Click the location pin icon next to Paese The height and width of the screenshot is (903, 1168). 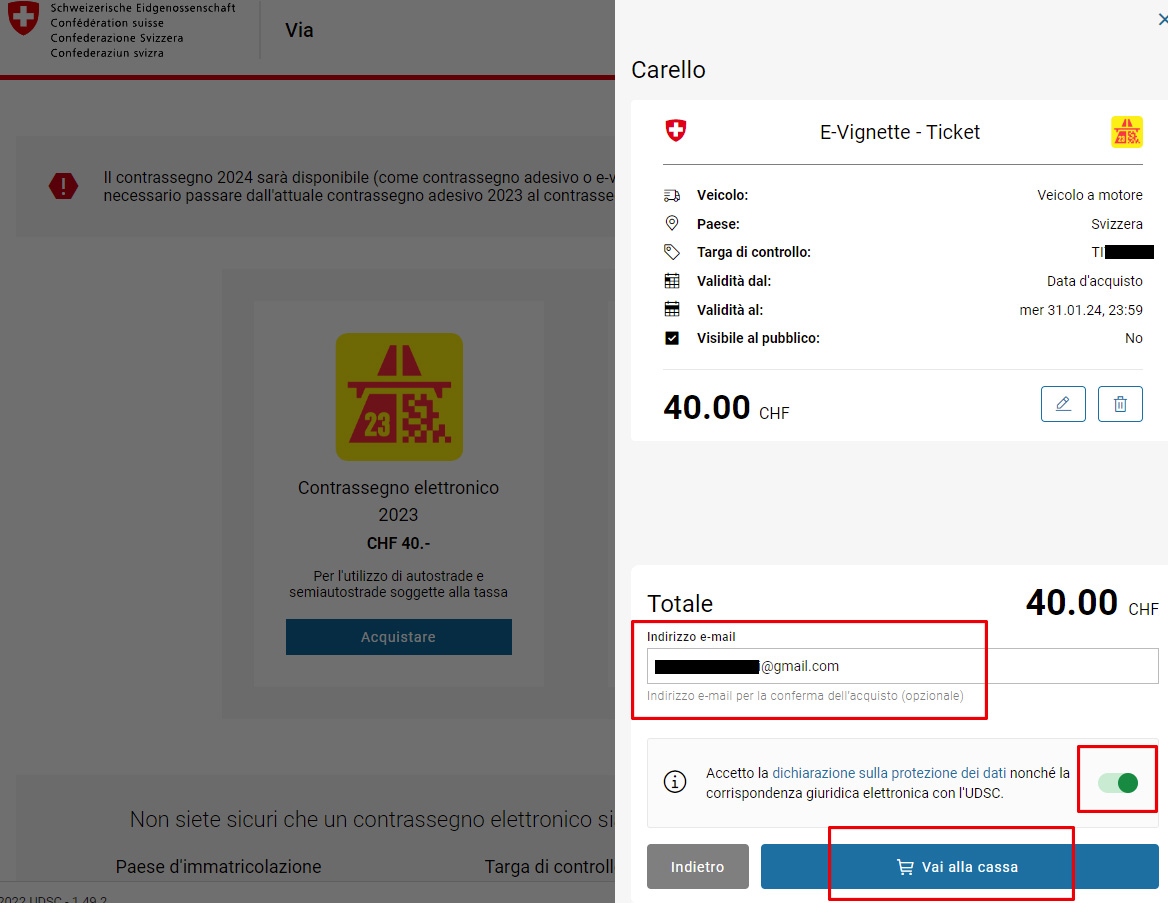point(672,223)
